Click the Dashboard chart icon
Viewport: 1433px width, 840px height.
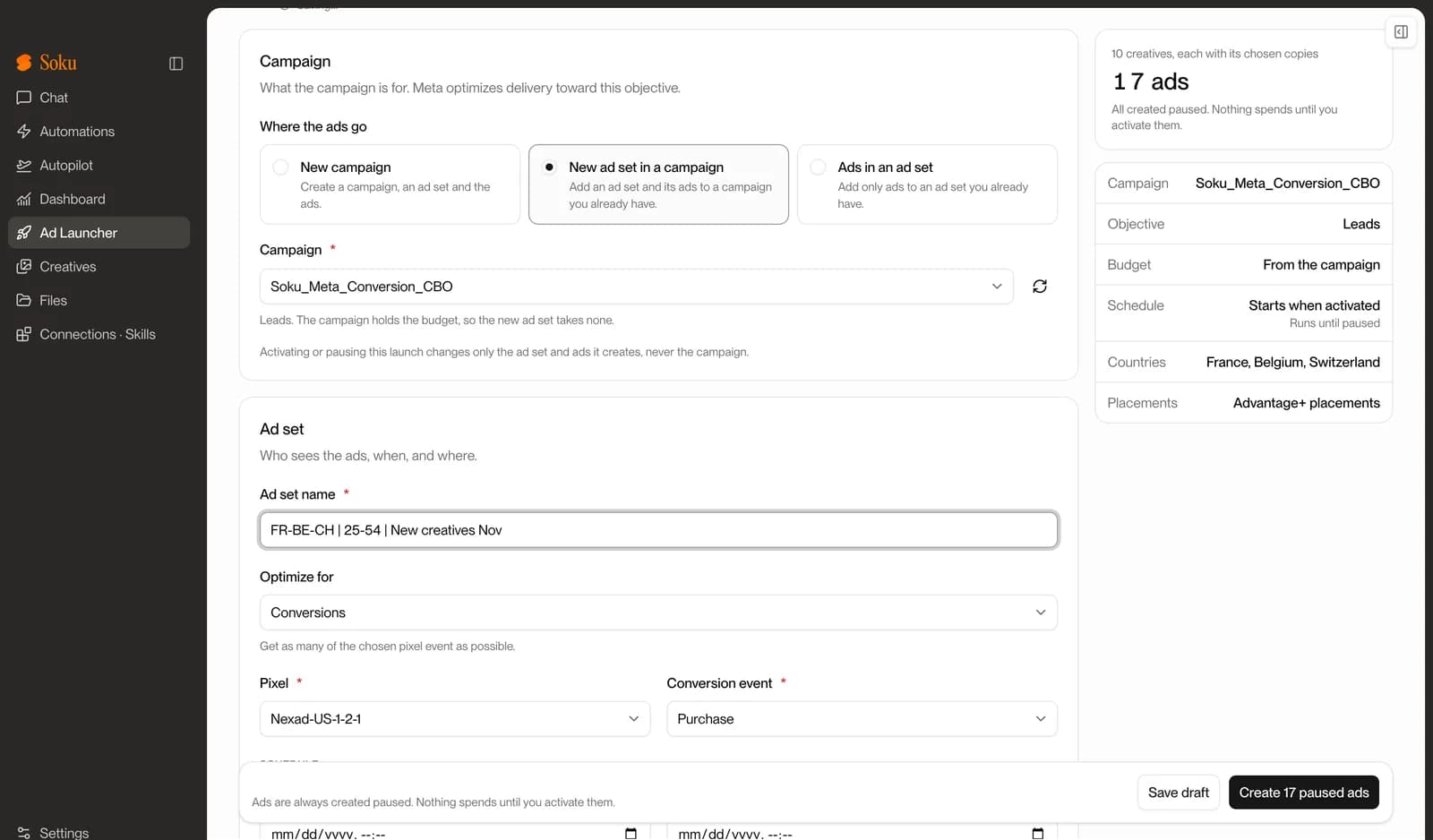tap(24, 200)
